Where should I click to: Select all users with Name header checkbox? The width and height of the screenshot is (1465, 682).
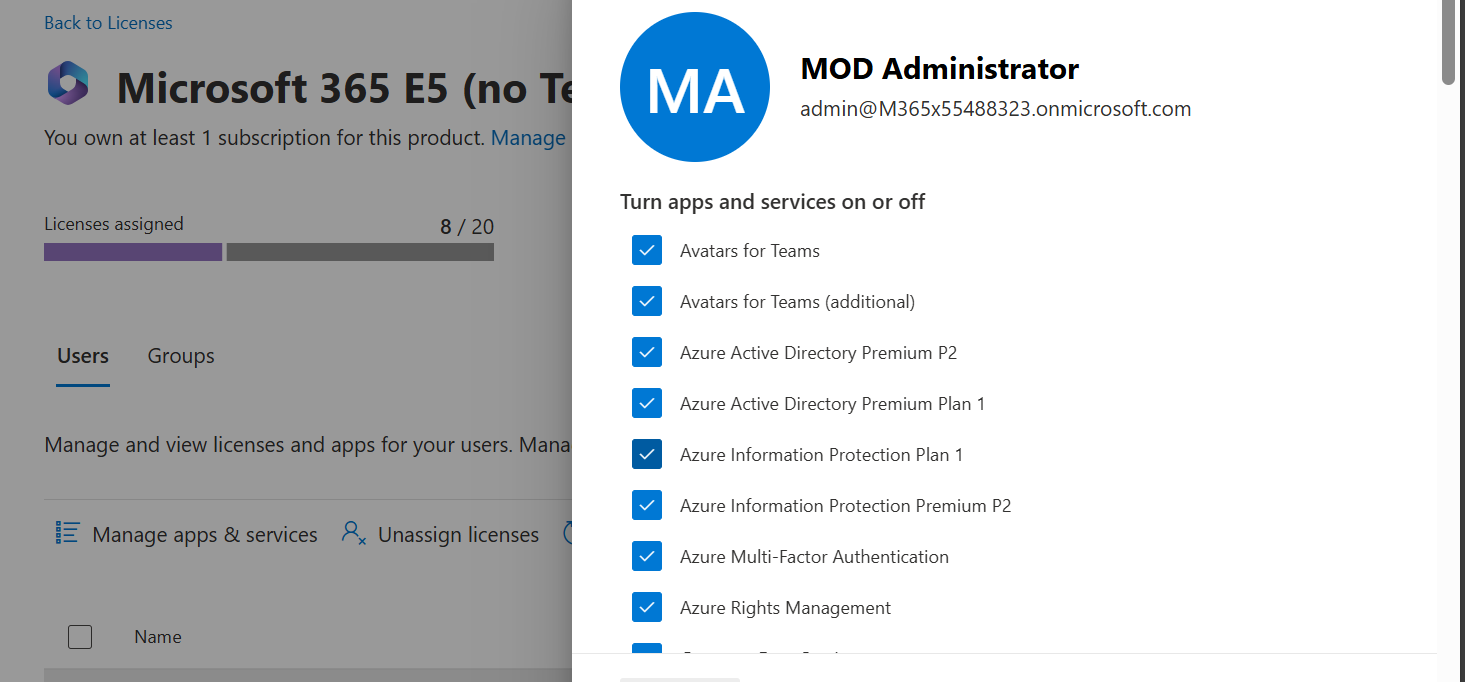coord(80,636)
